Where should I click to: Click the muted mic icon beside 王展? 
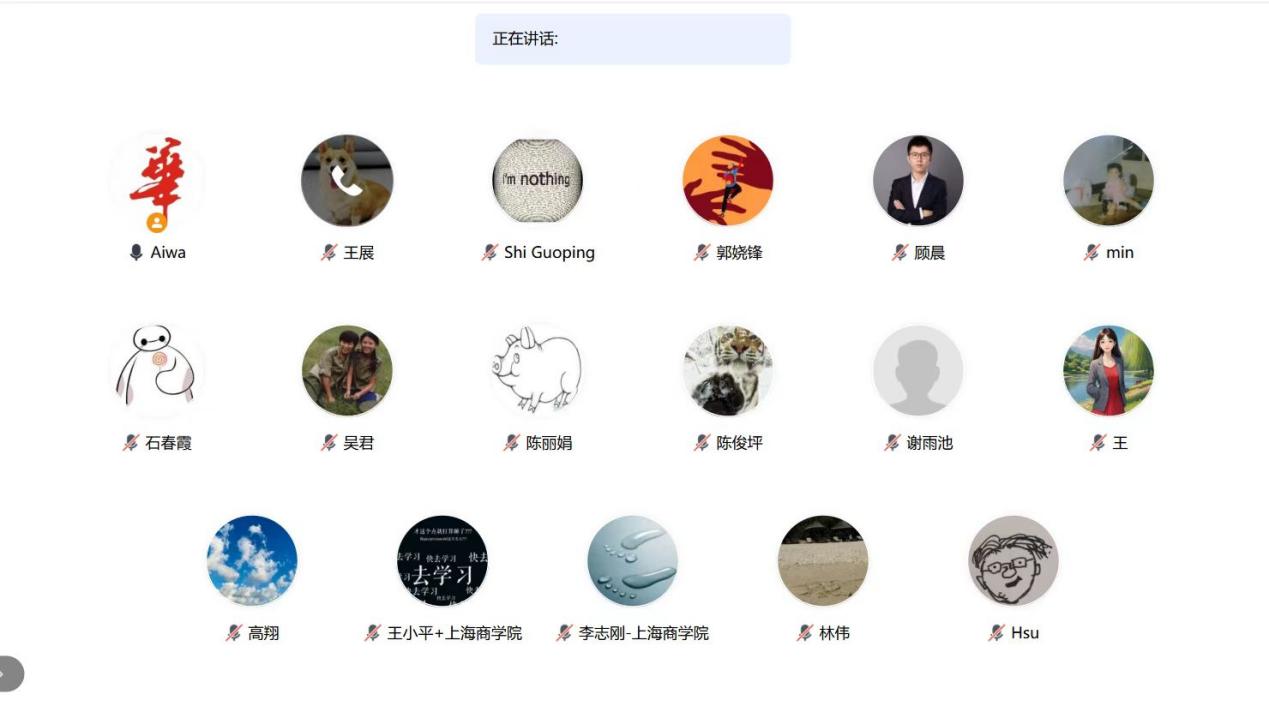click(x=329, y=253)
